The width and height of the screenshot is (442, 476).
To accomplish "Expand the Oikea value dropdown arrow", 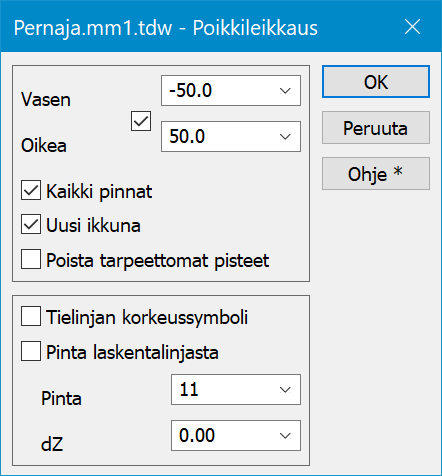I will coord(285,137).
